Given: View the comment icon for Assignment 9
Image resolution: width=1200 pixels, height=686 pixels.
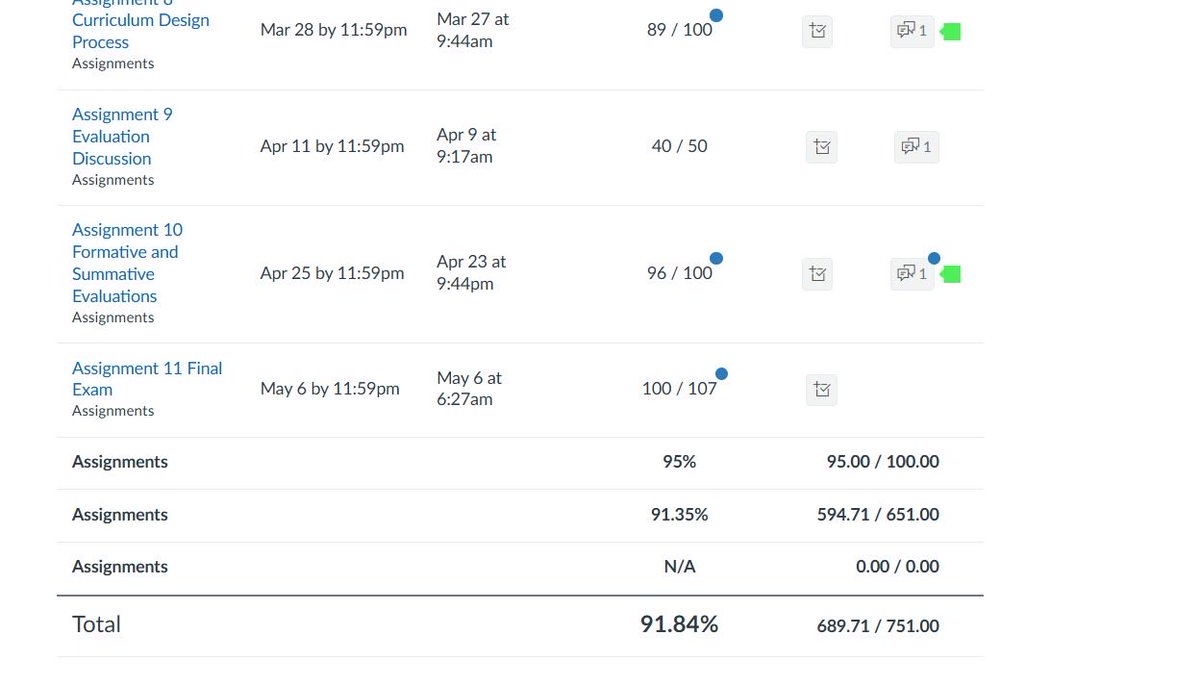Looking at the screenshot, I should 916,147.
